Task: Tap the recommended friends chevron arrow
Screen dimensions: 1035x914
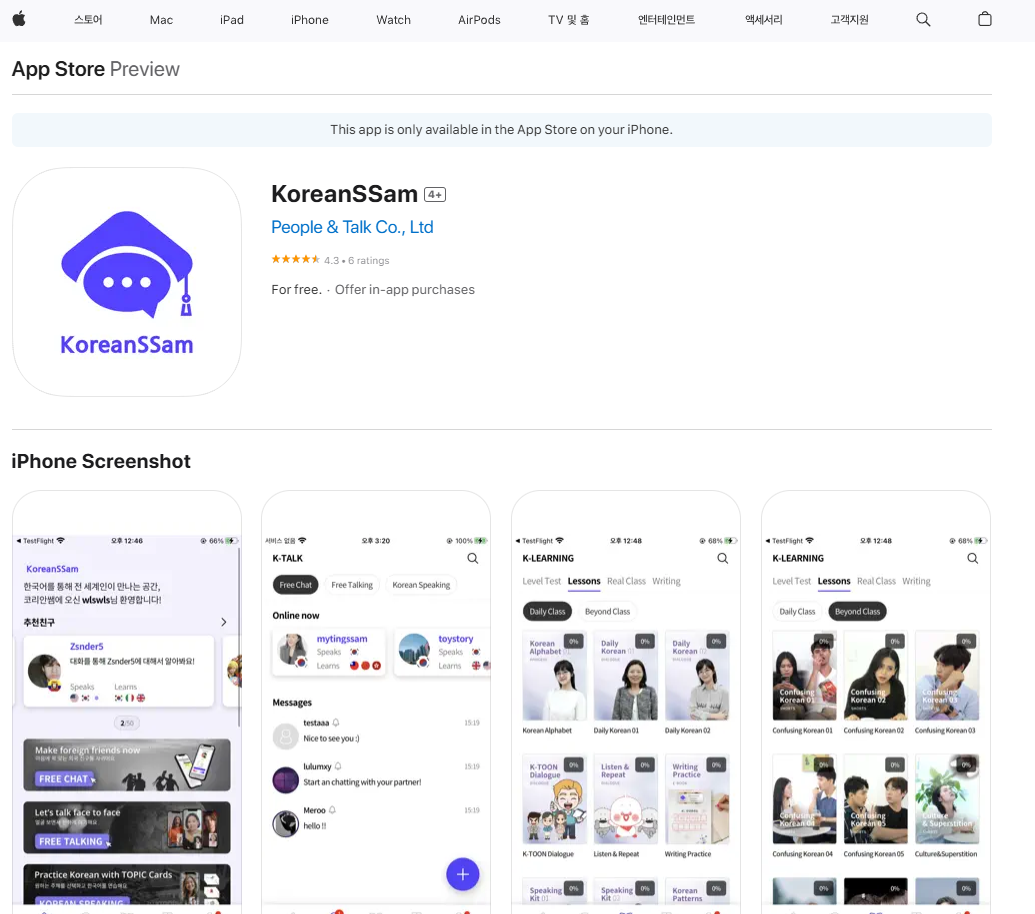Action: click(224, 622)
